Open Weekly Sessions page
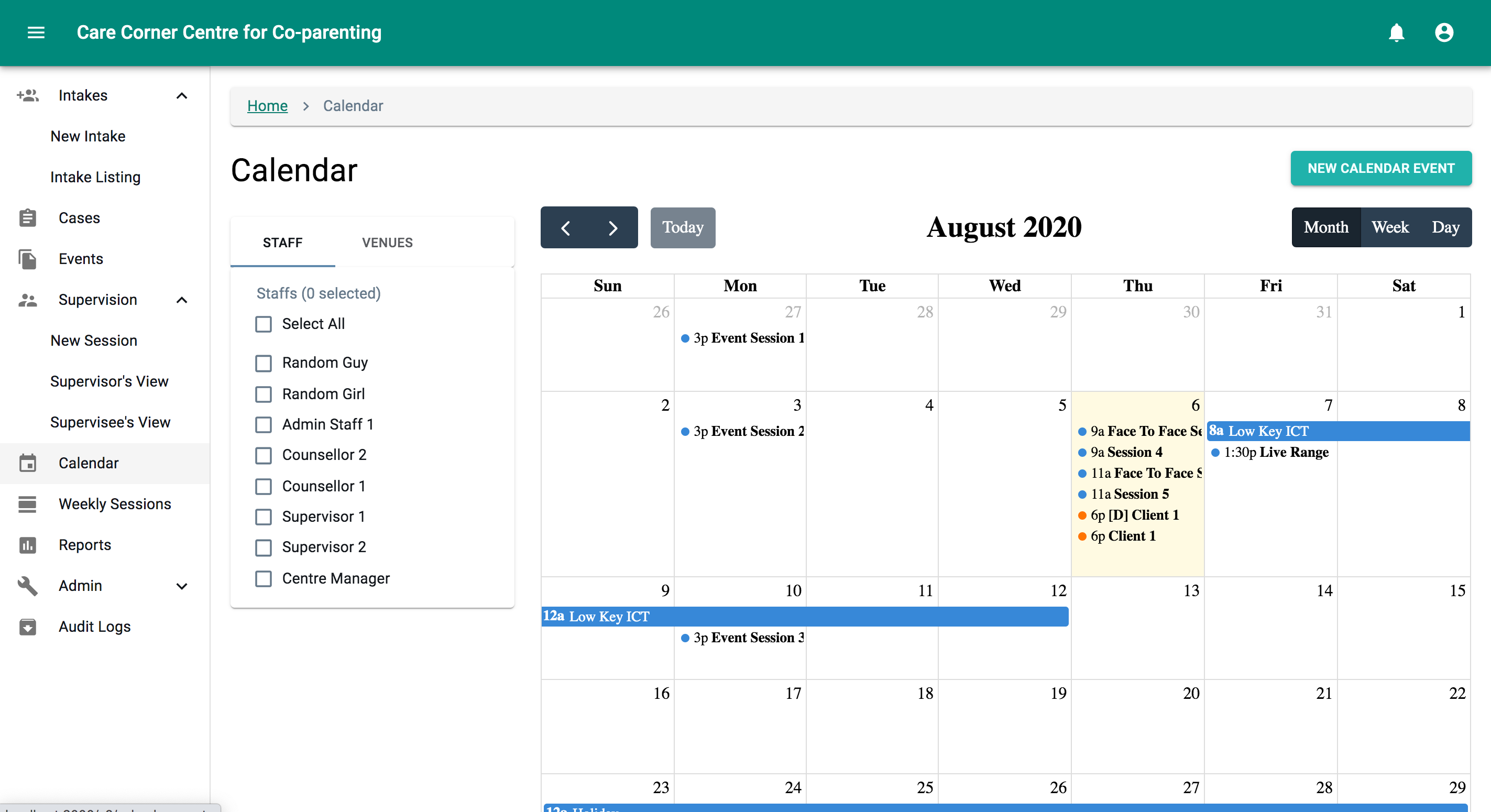The image size is (1491, 812). tap(115, 504)
